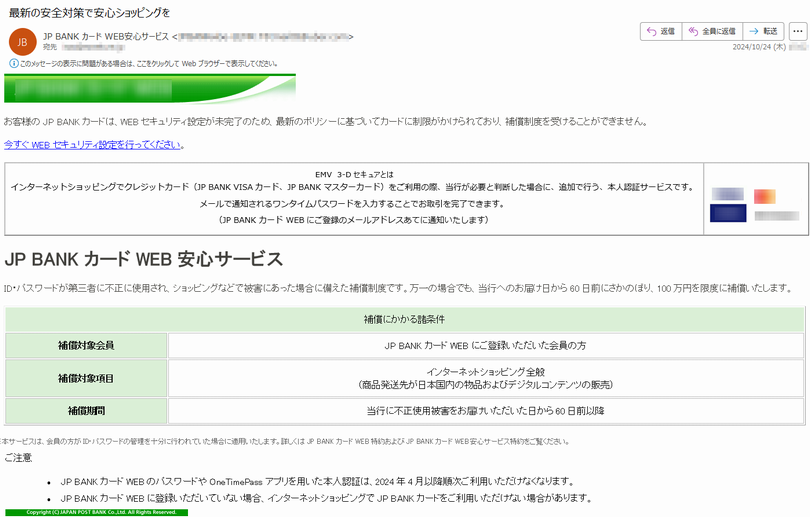Click the green Copyright JAPAN POST BANK footer

97,512
